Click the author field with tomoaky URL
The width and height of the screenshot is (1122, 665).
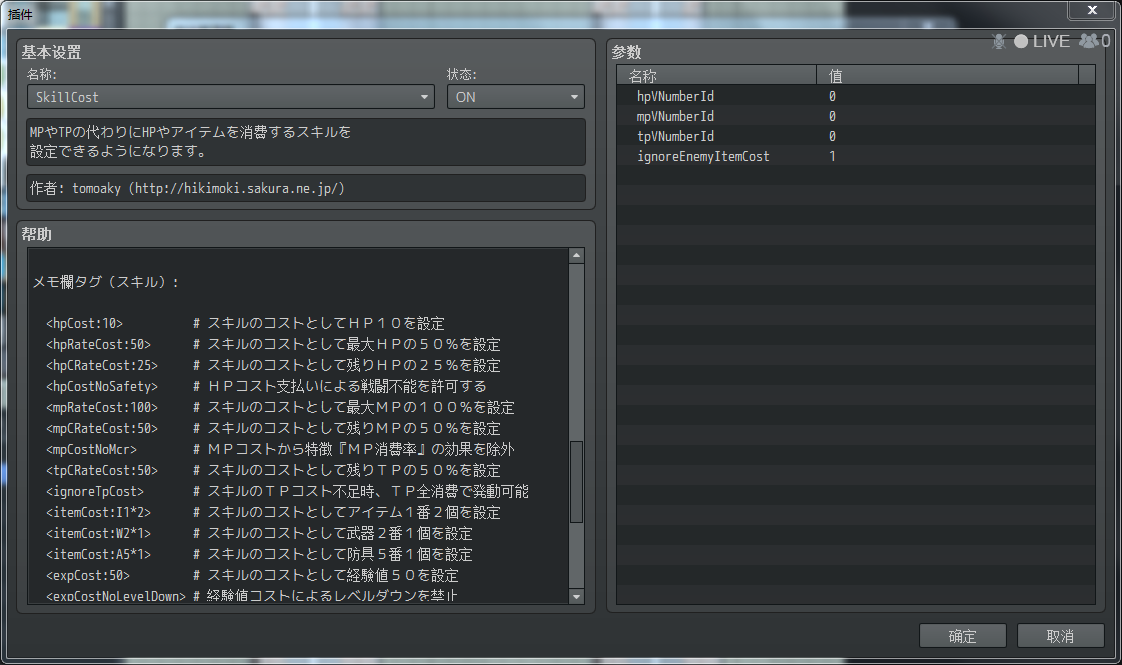coord(306,188)
